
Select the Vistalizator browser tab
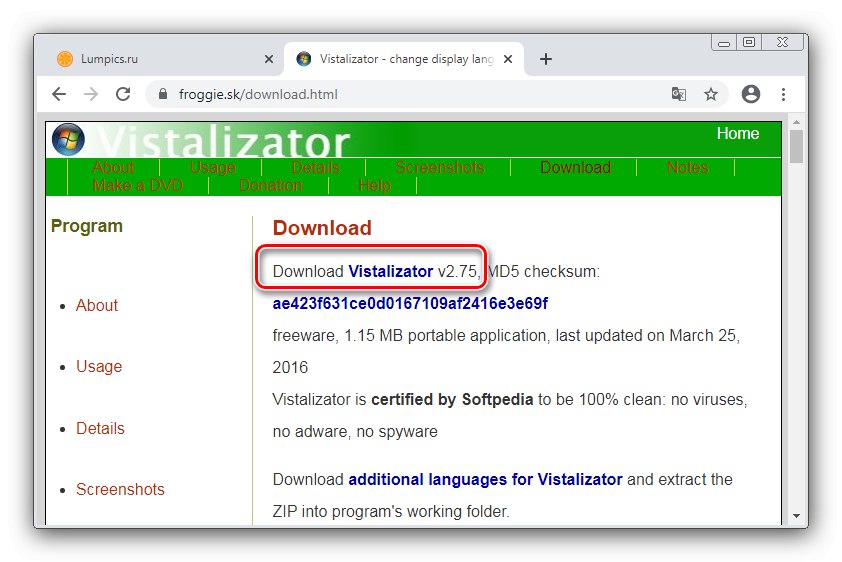[x=404, y=59]
